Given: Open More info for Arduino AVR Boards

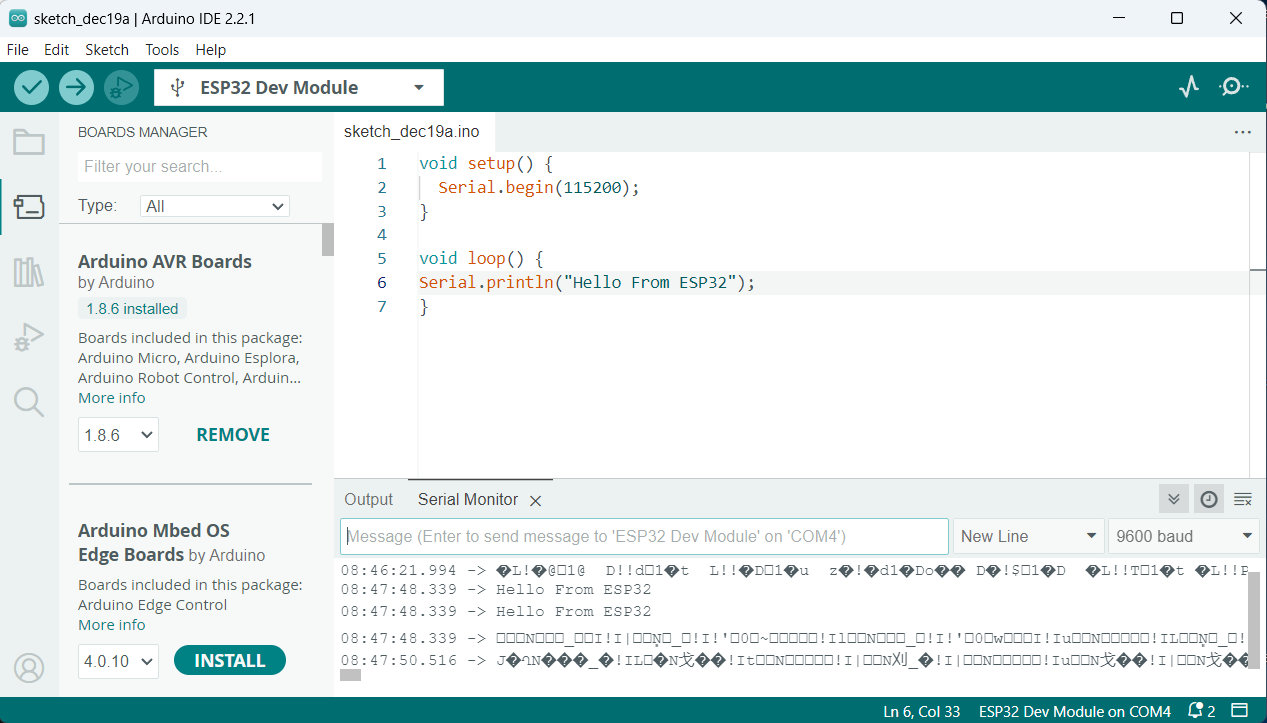Looking at the screenshot, I should pyautogui.click(x=112, y=398).
